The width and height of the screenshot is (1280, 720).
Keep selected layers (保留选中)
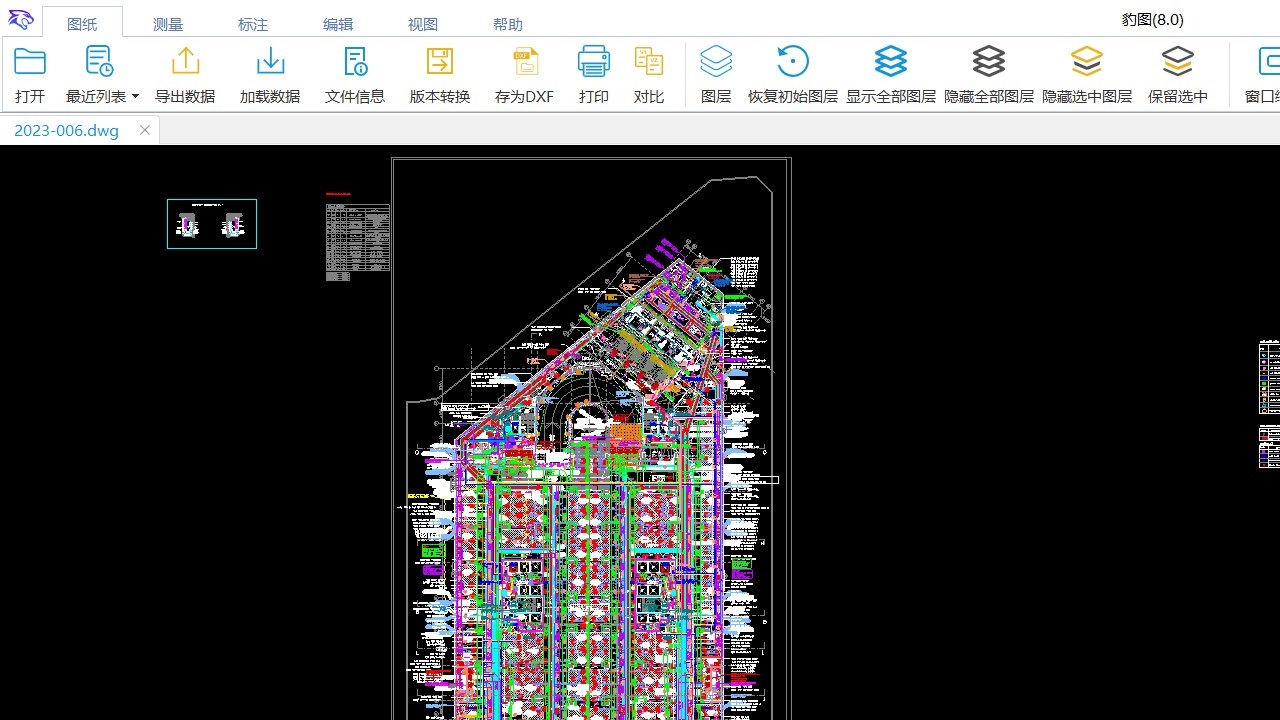coord(1178,62)
